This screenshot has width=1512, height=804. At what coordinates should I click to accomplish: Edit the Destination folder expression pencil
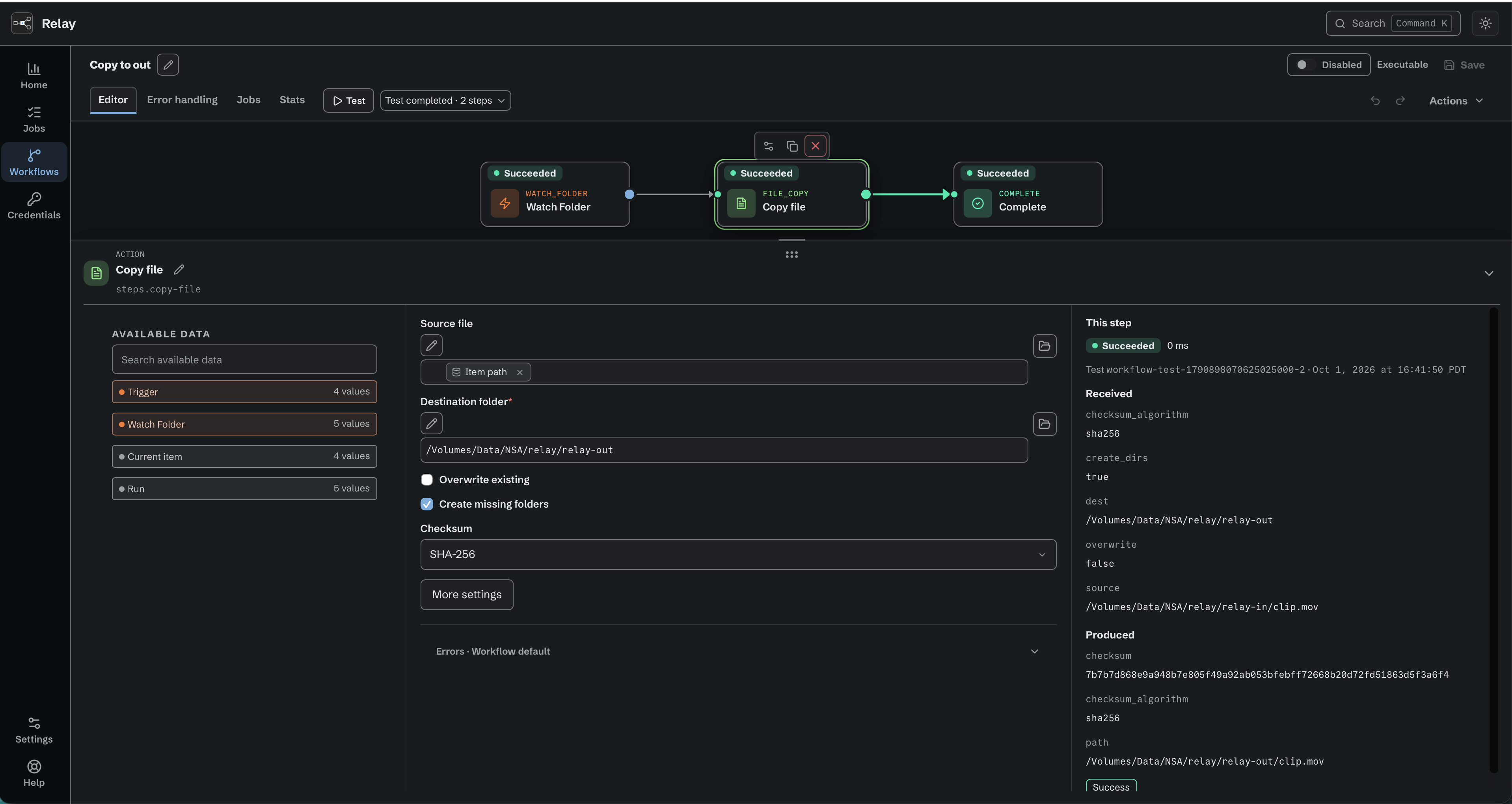click(x=432, y=424)
